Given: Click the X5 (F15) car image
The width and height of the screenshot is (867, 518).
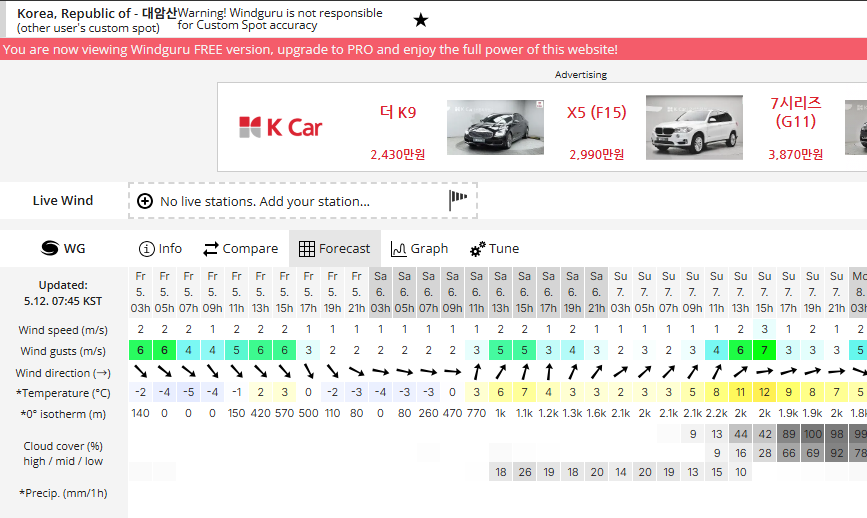Looking at the screenshot, I should pos(694,127).
